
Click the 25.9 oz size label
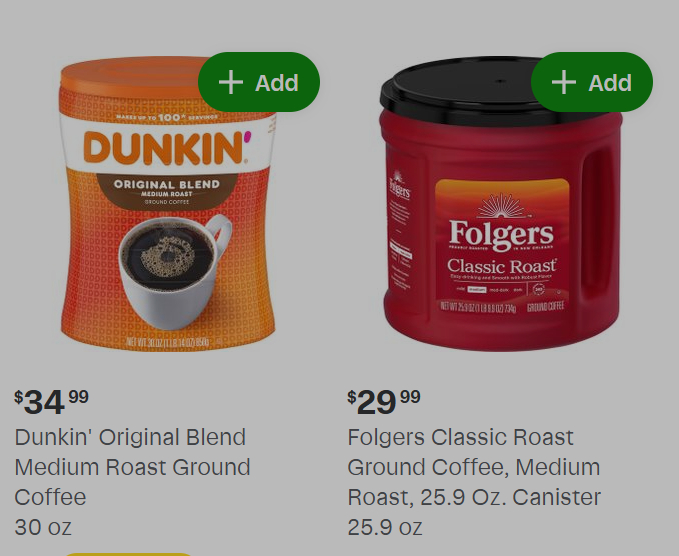385,527
